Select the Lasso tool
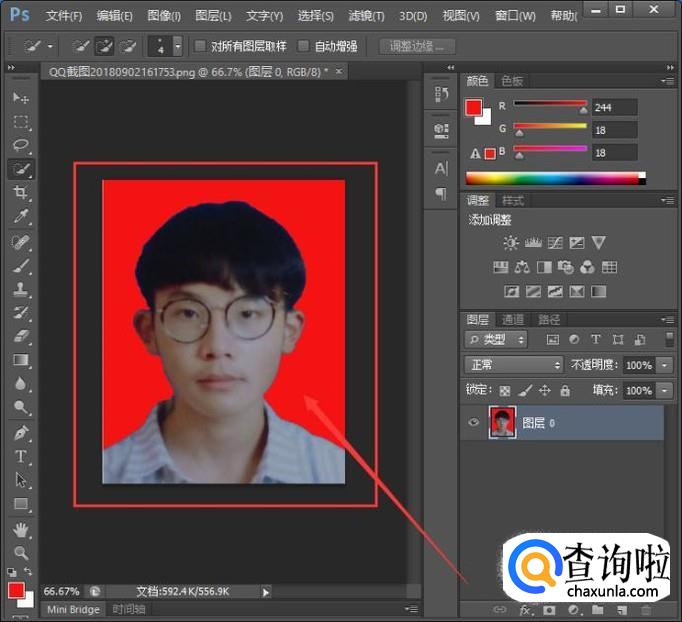The image size is (682, 622). [21, 145]
